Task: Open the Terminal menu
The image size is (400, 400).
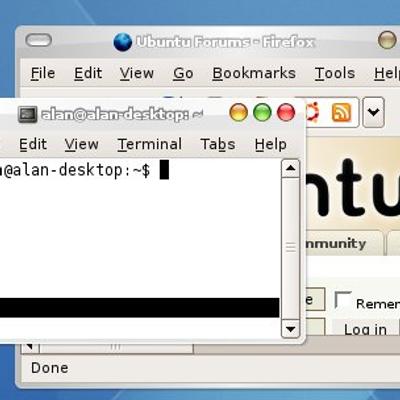Action: pos(150,145)
